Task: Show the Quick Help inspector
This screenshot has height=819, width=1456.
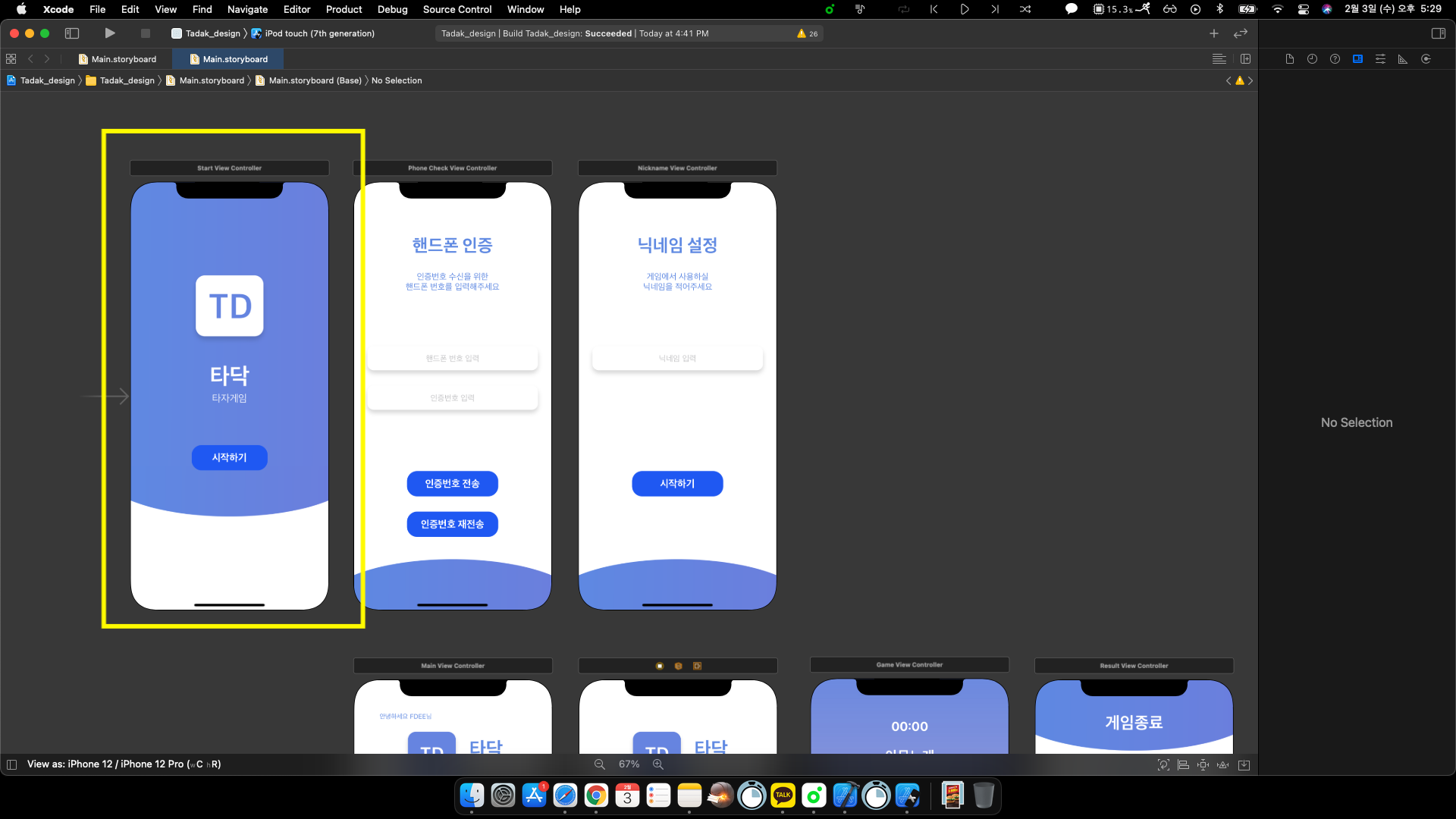Action: 1335,59
